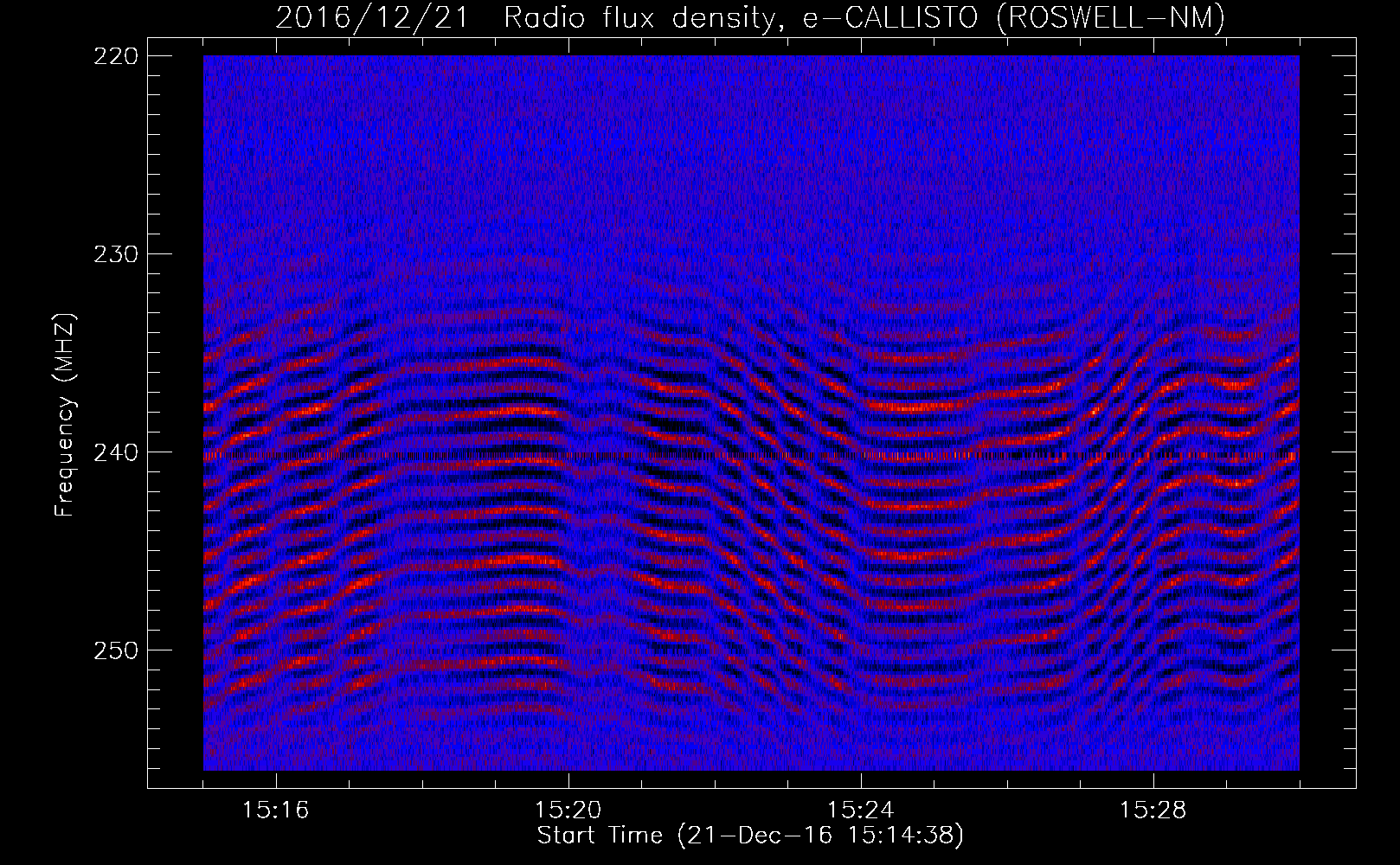This screenshot has height=865, width=1400.
Task: Click the 15:28 time tick label
Action: tap(1153, 811)
